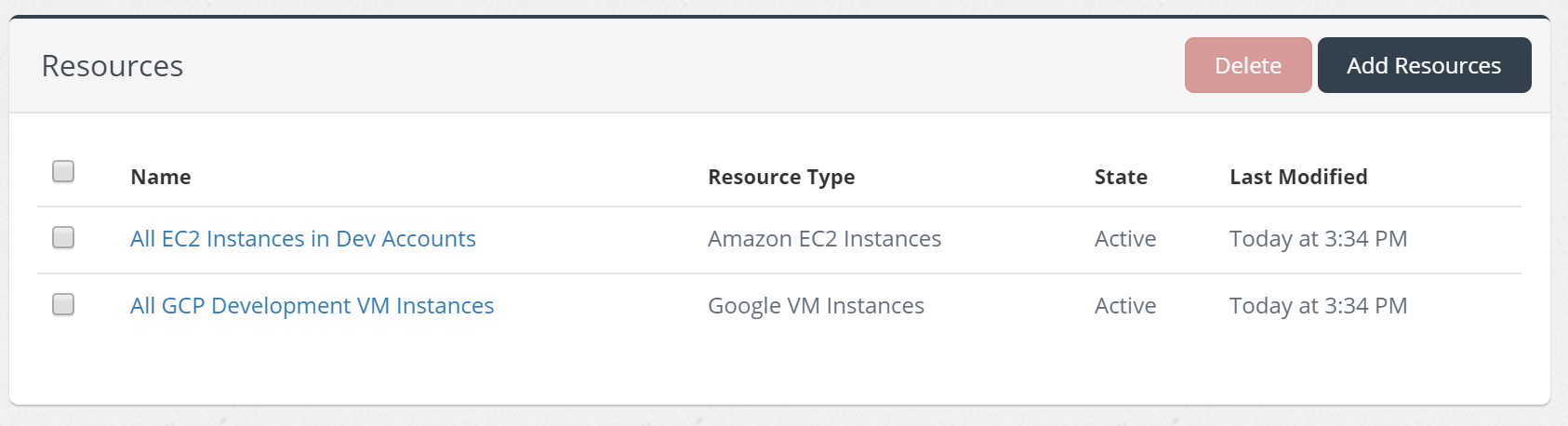Click Active state in the GCP row
Image resolution: width=1568 pixels, height=426 pixels.
(1125, 306)
